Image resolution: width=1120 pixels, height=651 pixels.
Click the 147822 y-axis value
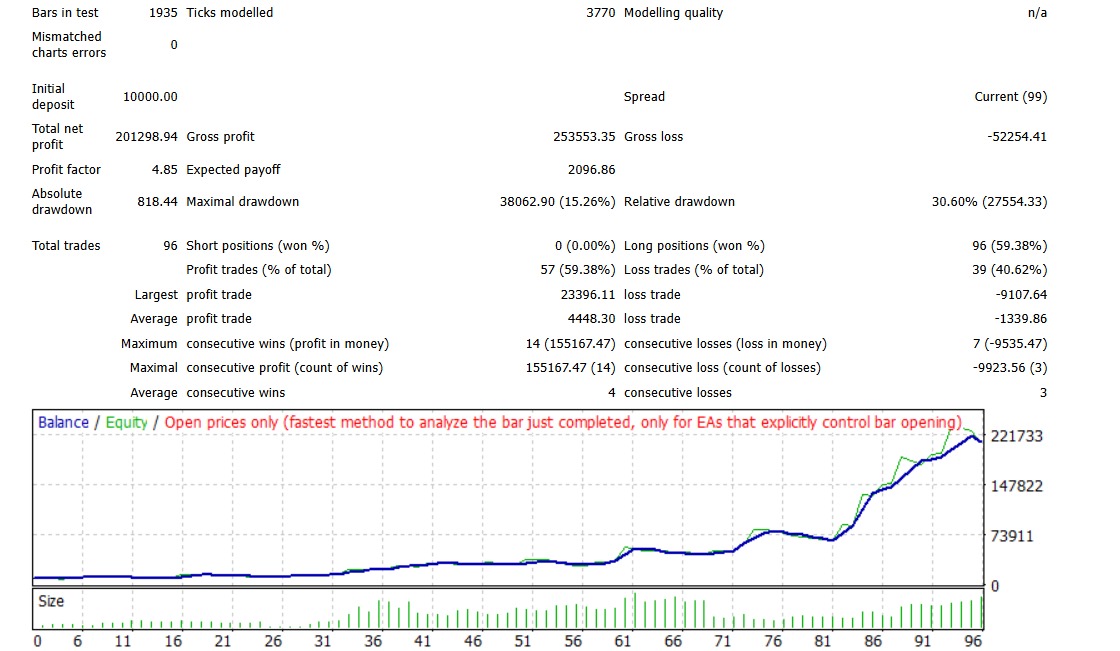click(1016, 486)
